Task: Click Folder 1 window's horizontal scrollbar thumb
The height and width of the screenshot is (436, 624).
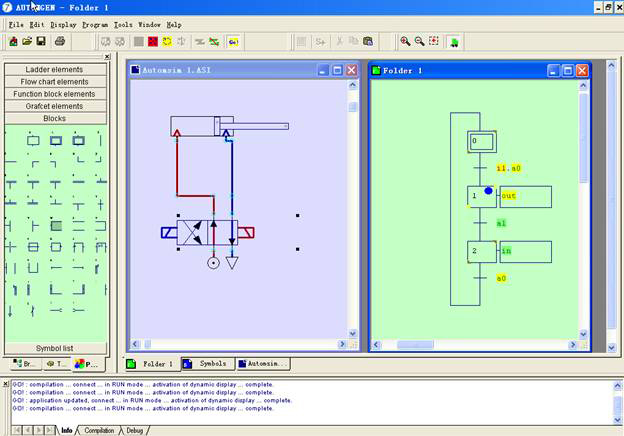Action: point(415,345)
